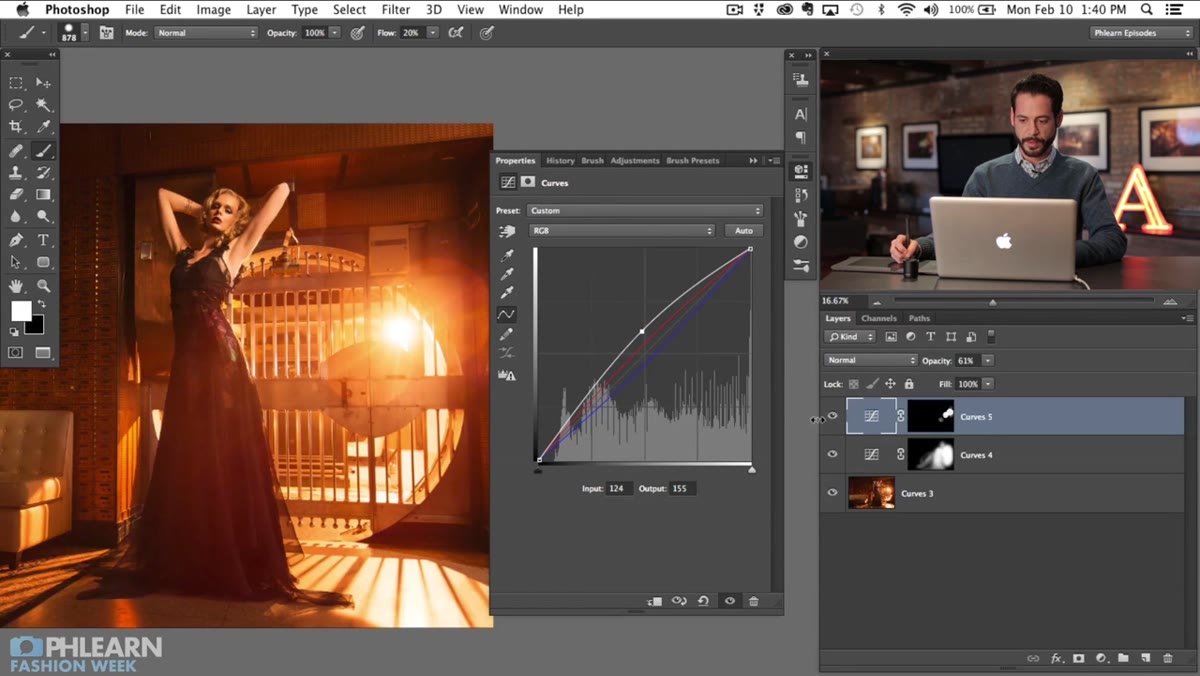Select the Crop tool
This screenshot has width=1200, height=676.
click(16, 127)
